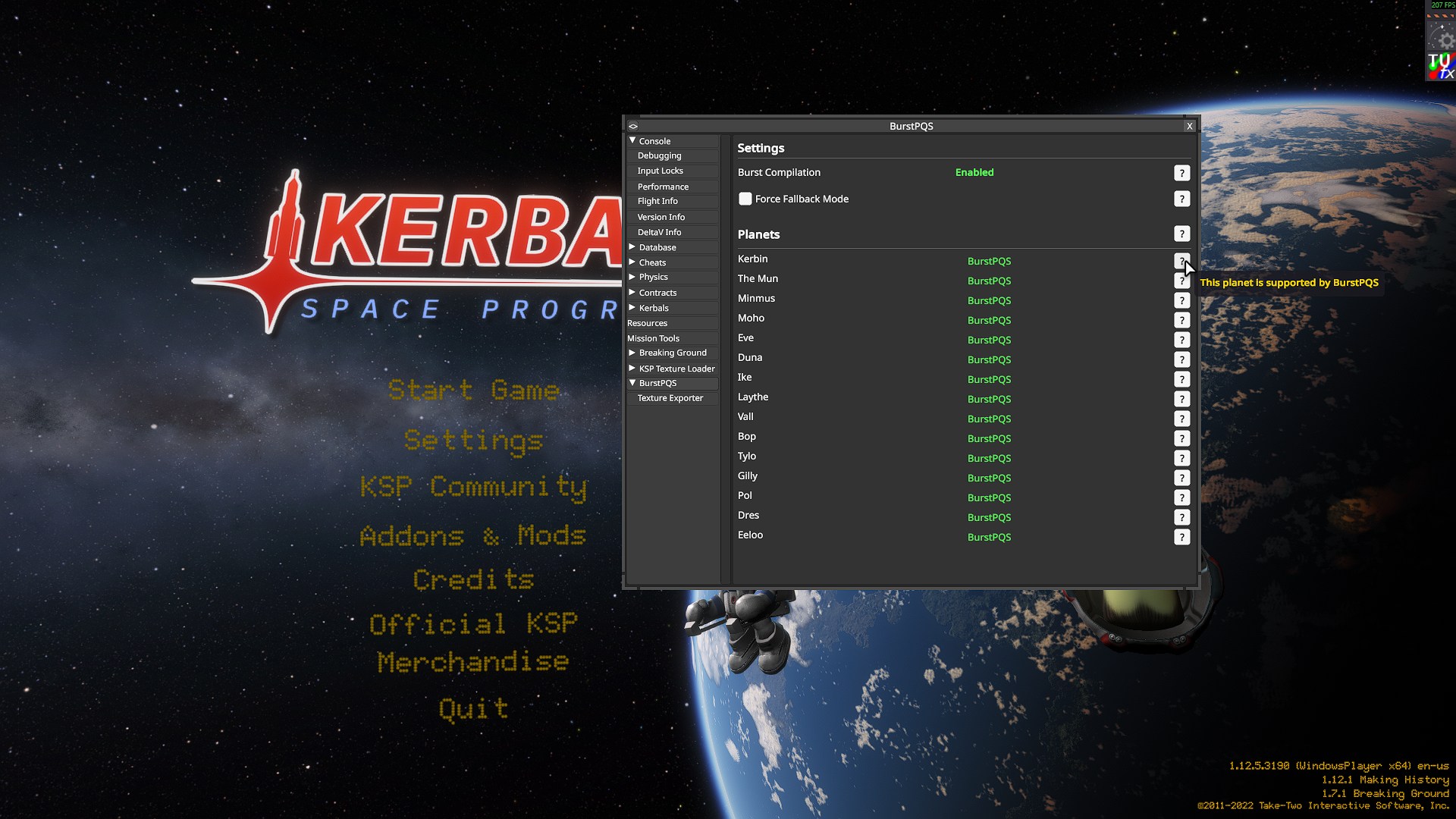Expand the Kerbals tree section
This screenshot has height=819, width=1456.
click(632, 307)
